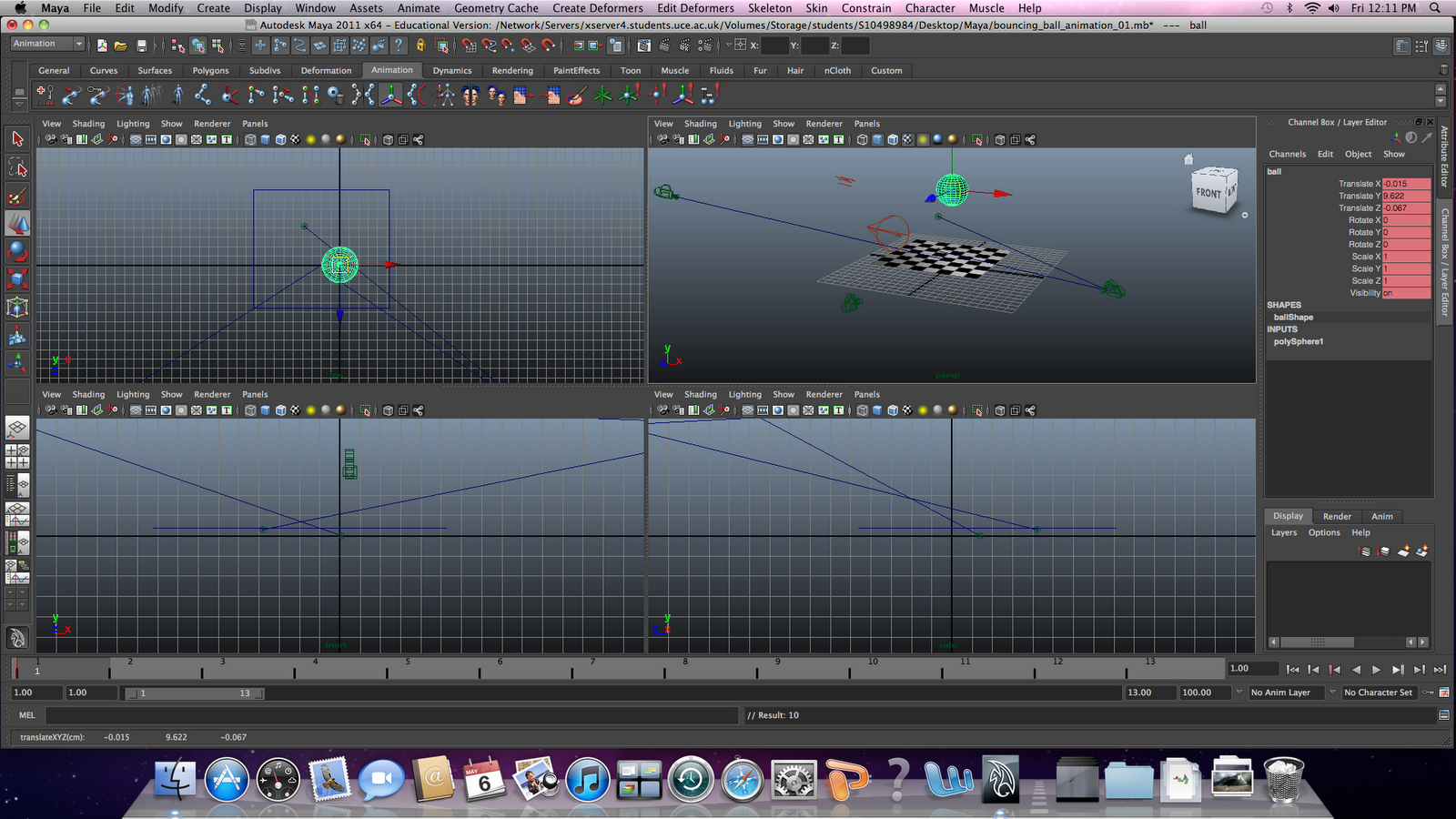Show the Attribute Editor icon top right
The height and width of the screenshot is (819, 1456).
[x=1402, y=45]
